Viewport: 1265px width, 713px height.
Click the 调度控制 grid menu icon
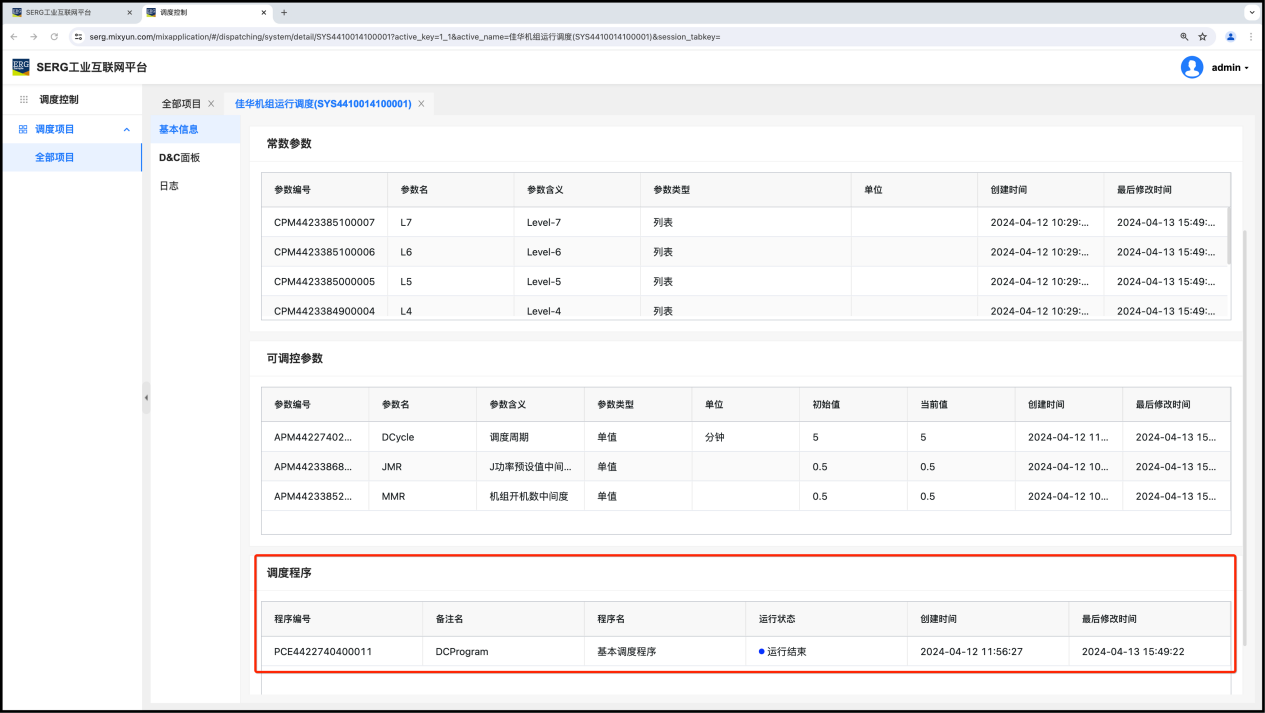[x=24, y=100]
